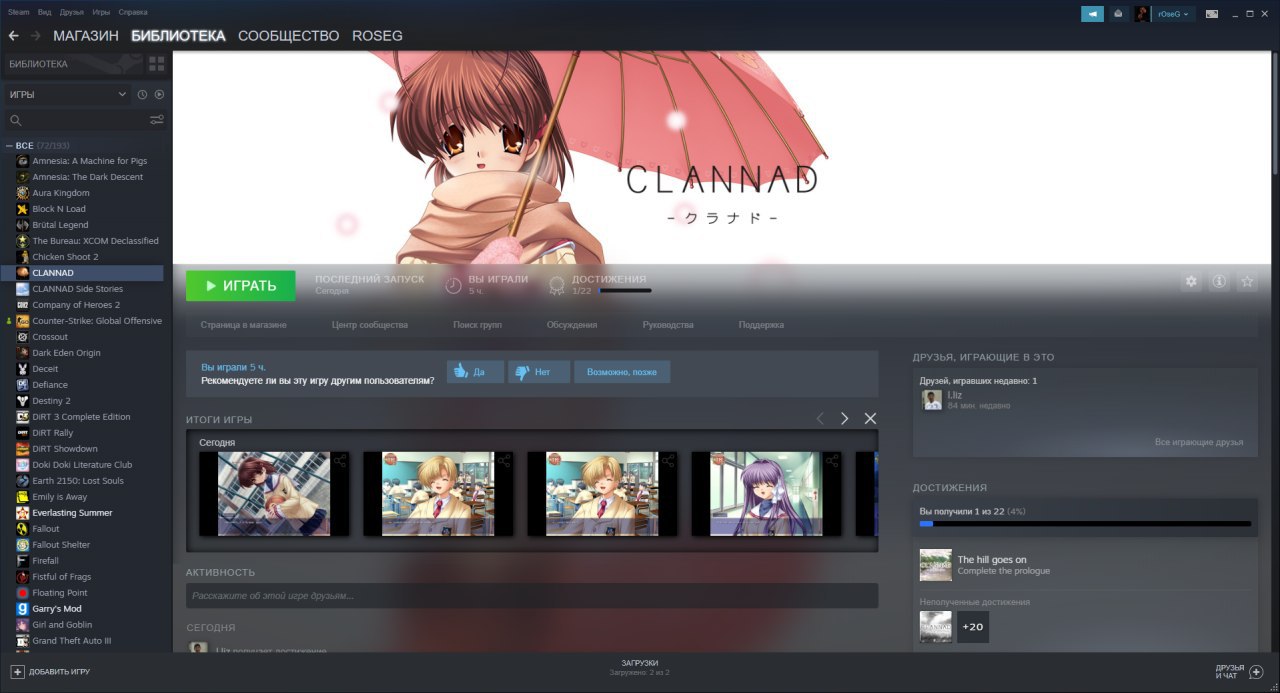
Task: Click the main page vertical scrollbar
Action: (1274, 115)
